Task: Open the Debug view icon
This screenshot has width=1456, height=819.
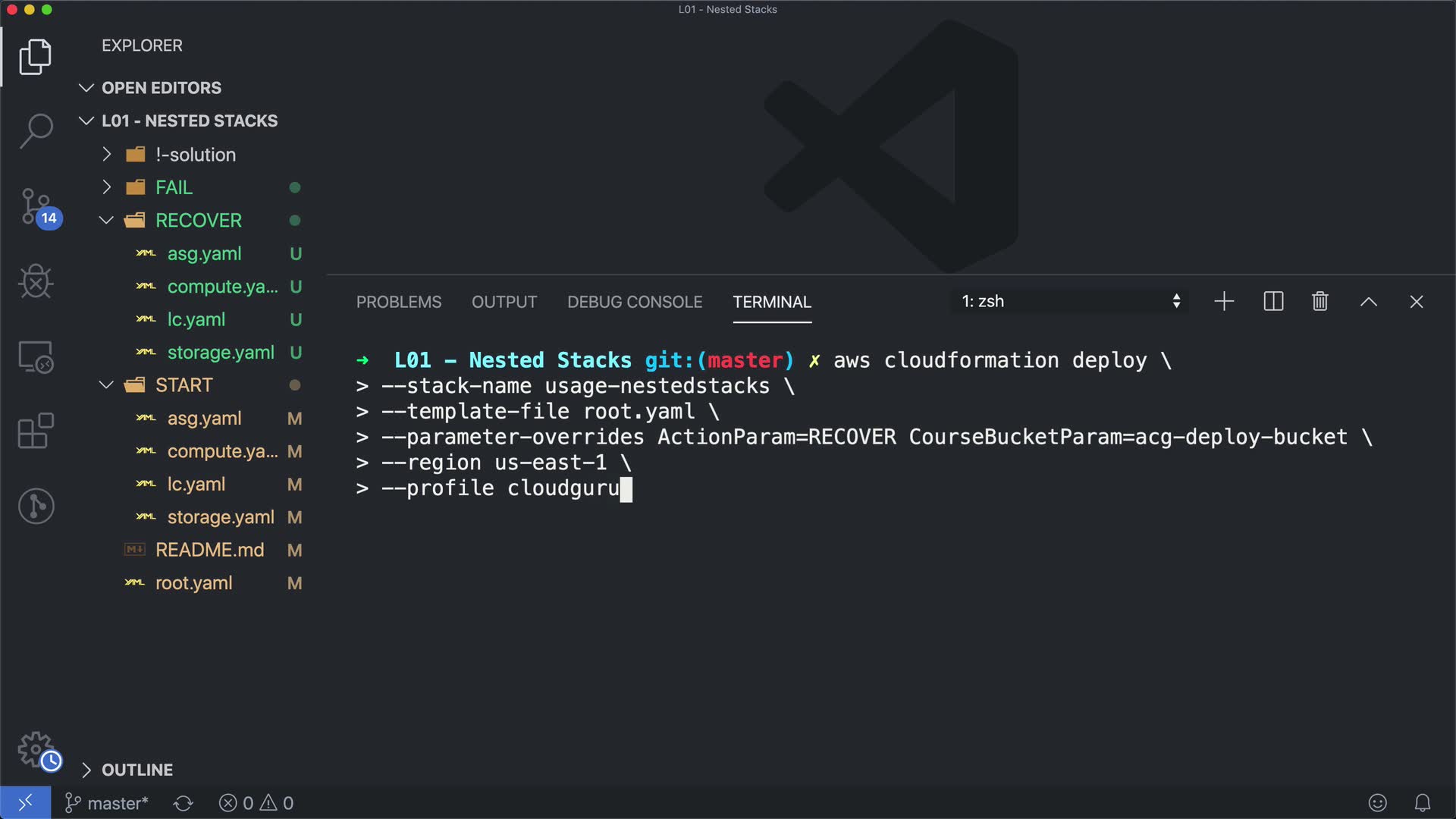Action: point(36,281)
